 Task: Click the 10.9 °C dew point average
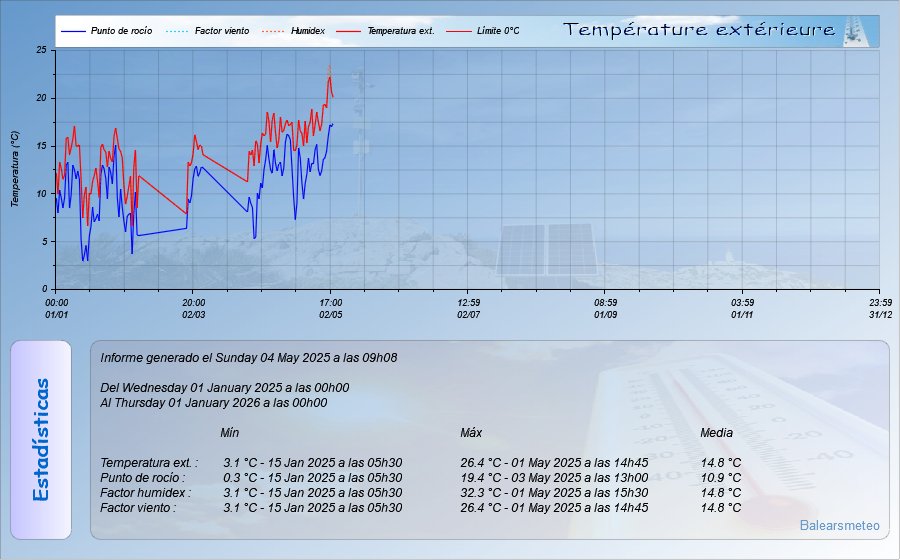click(721, 477)
